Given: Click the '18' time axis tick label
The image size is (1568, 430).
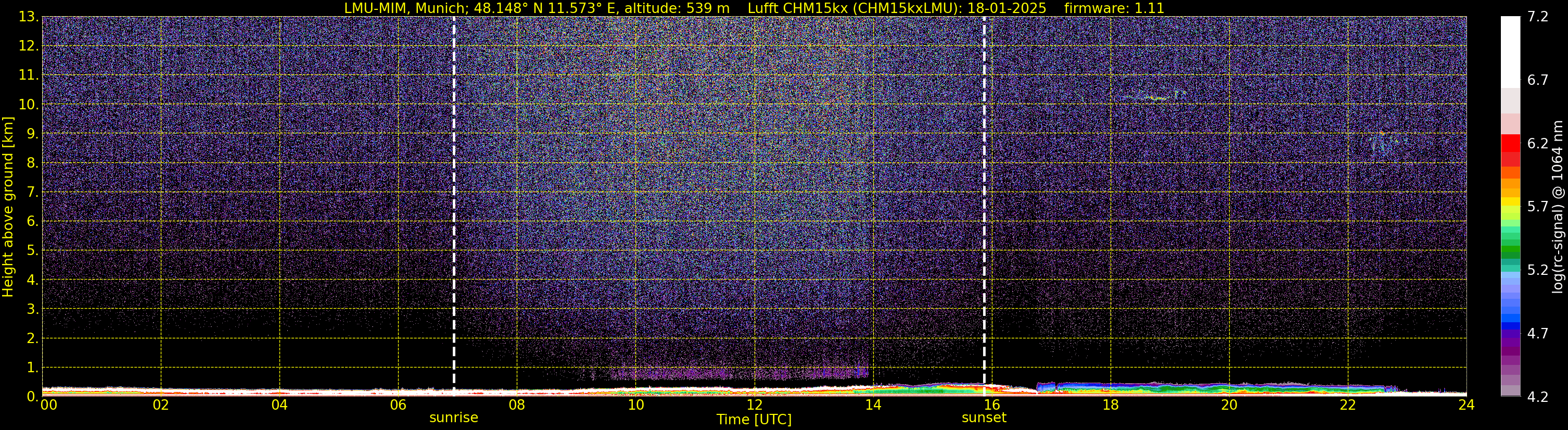Looking at the screenshot, I should (1110, 405).
